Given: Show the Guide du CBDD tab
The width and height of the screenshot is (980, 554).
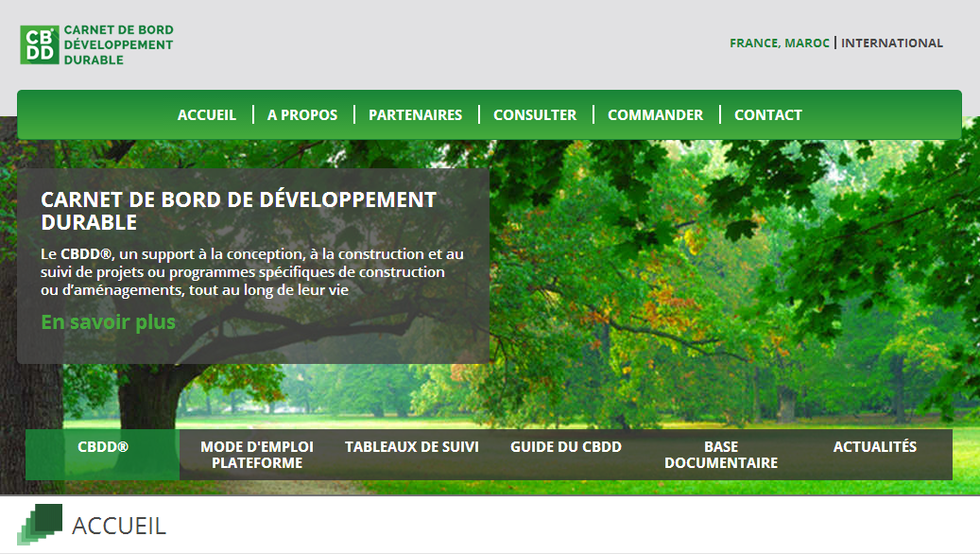Looking at the screenshot, I should pos(566,447).
